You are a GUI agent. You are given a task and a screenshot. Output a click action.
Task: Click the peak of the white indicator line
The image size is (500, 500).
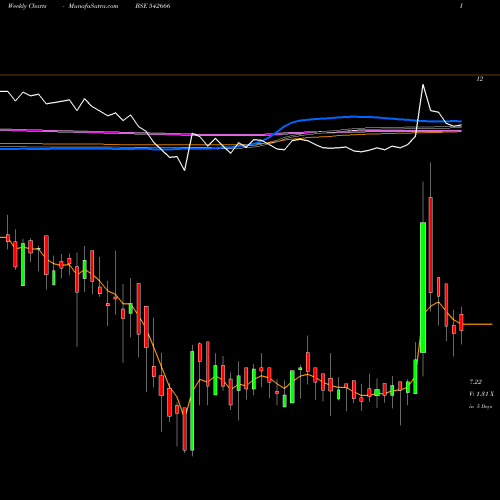point(423,85)
